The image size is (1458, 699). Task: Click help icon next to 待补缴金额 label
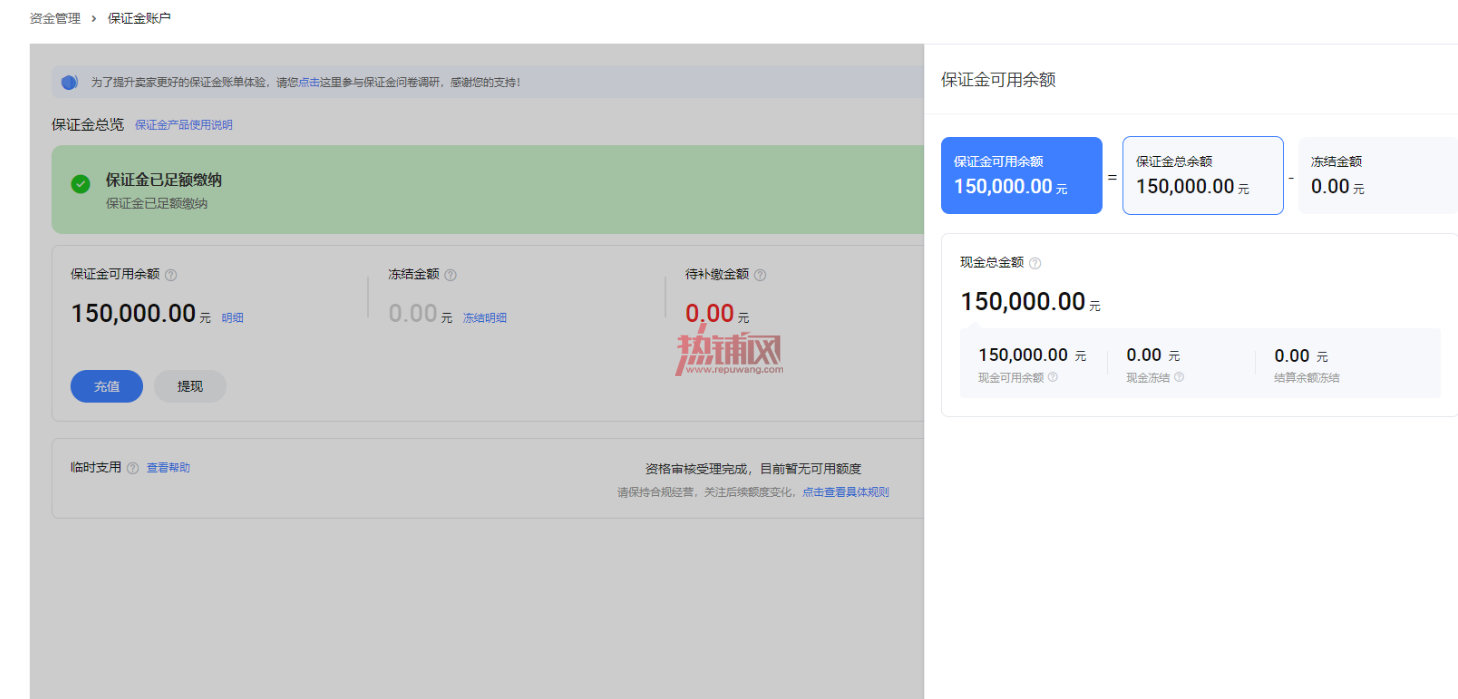coord(760,275)
